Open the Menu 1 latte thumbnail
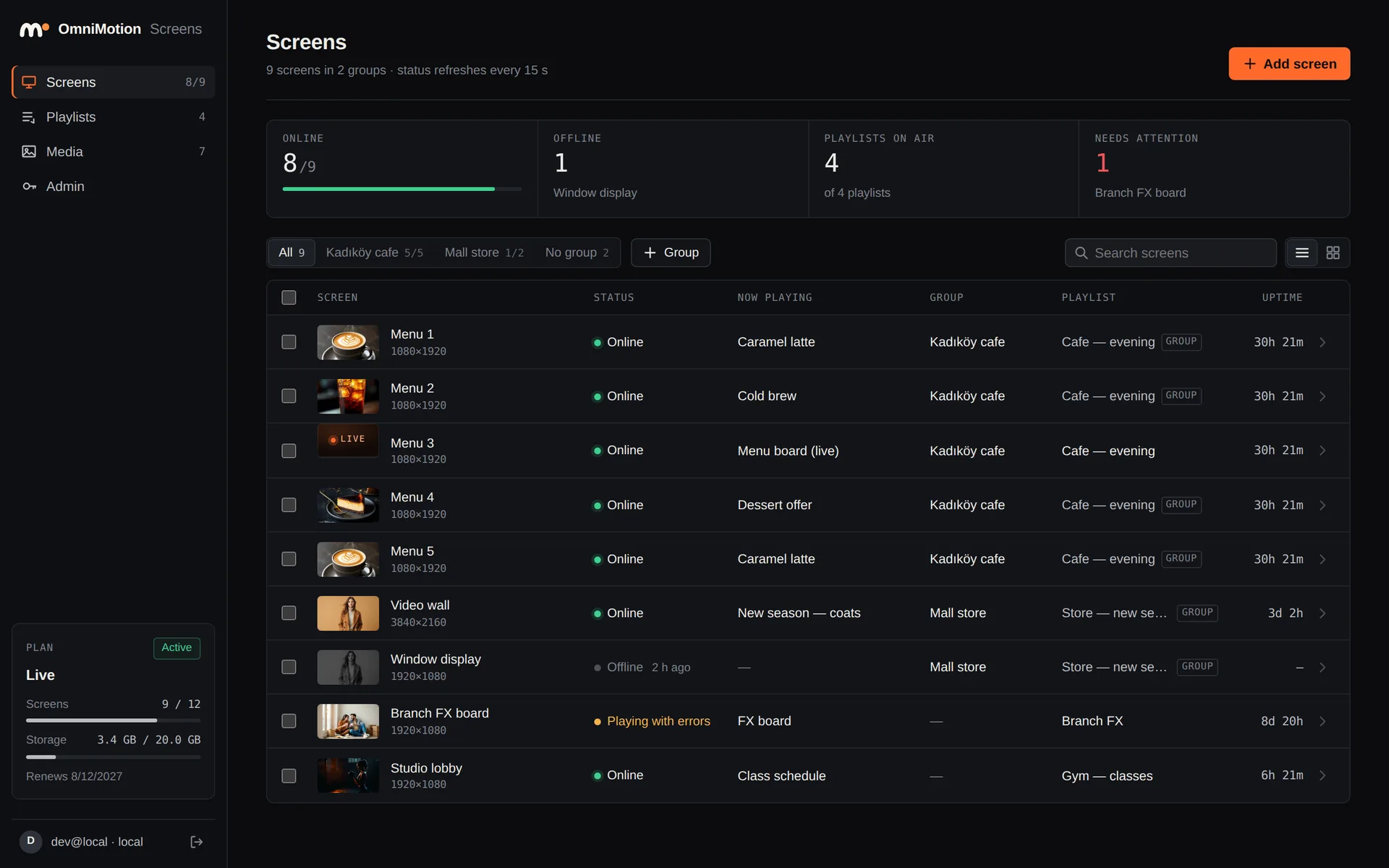 (348, 342)
